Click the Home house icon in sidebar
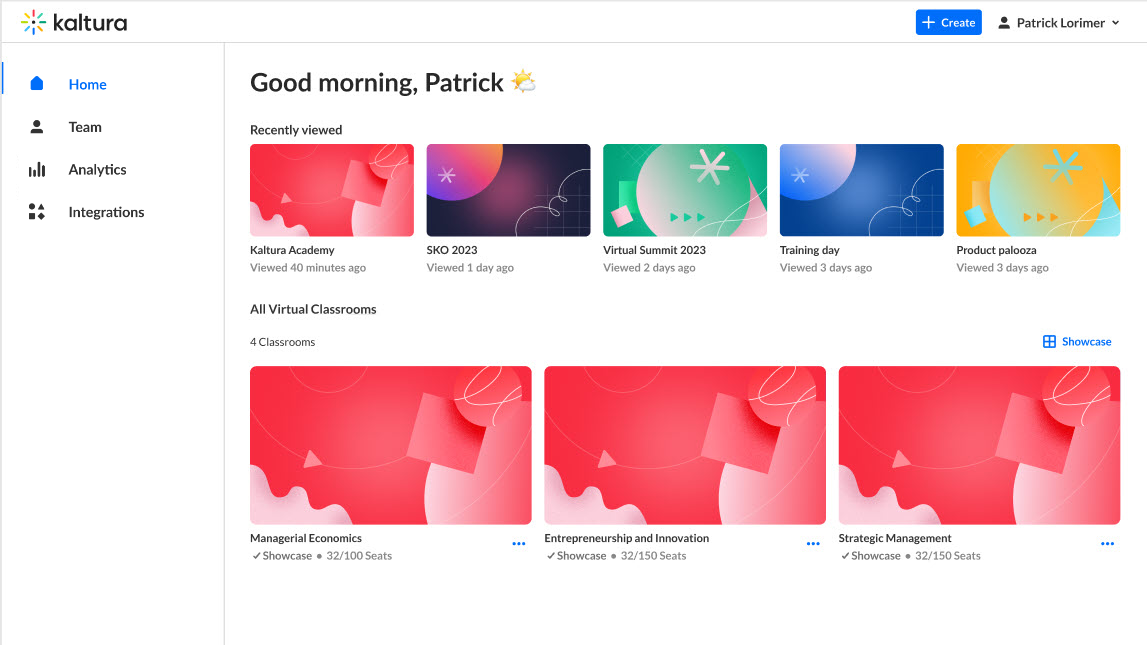 pos(37,83)
